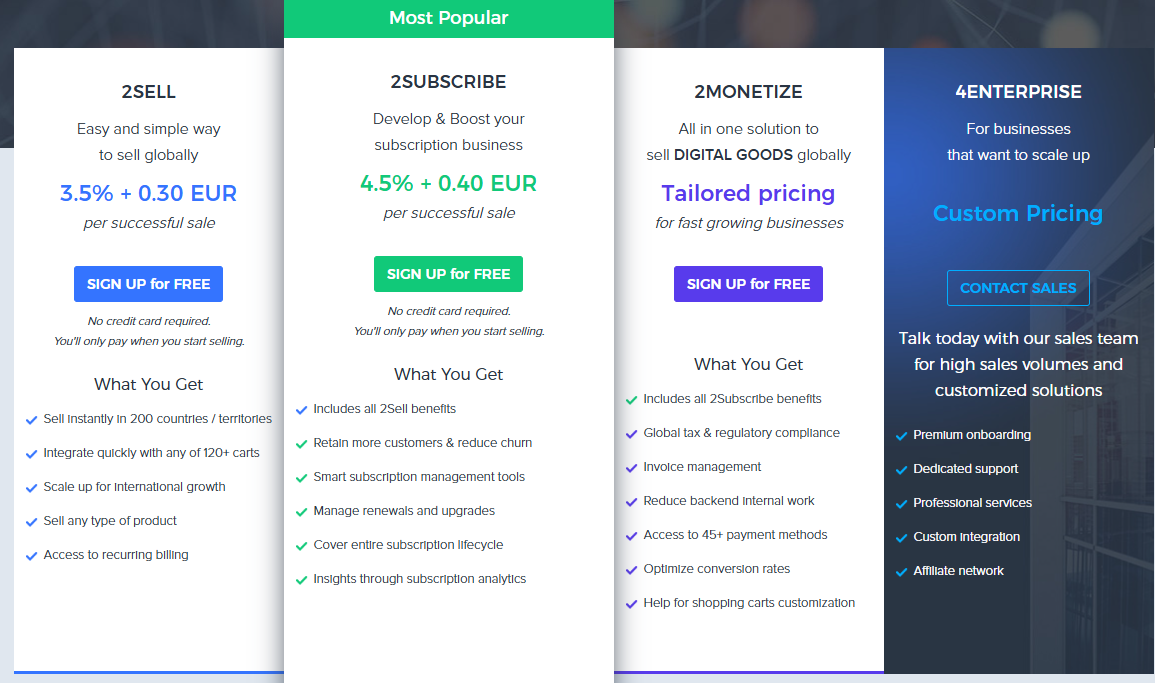Click the "4.5% + 0.40 EUR" price
This screenshot has height=683, width=1155.
pos(448,183)
